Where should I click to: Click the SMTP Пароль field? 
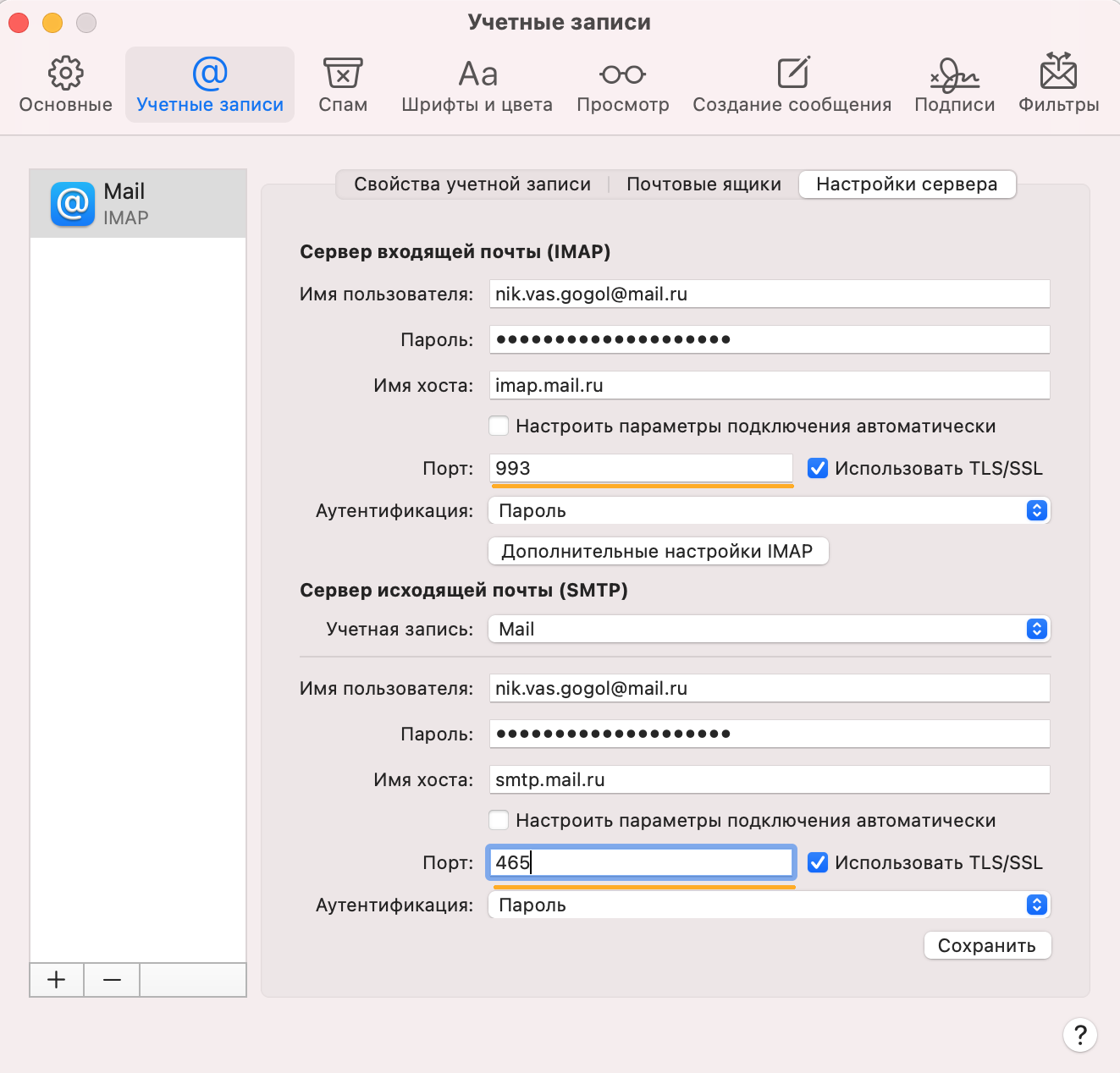770,735
